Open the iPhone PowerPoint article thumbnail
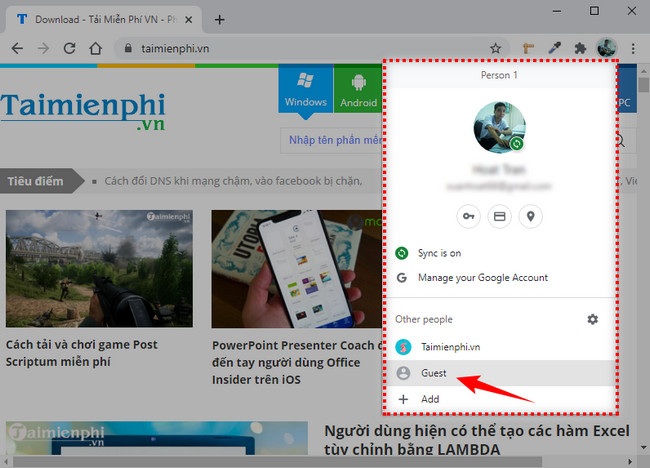This screenshot has height=468, width=650. pyautogui.click(x=297, y=269)
